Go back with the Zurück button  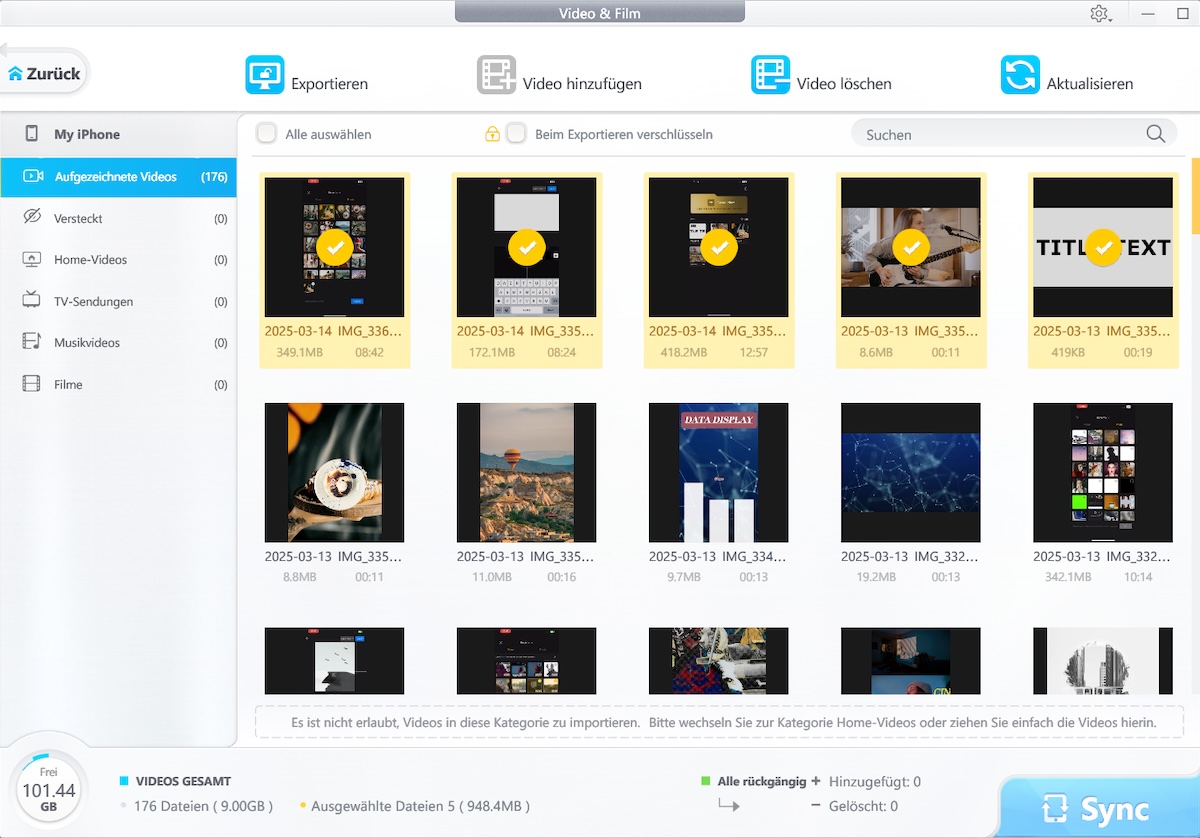coord(44,74)
